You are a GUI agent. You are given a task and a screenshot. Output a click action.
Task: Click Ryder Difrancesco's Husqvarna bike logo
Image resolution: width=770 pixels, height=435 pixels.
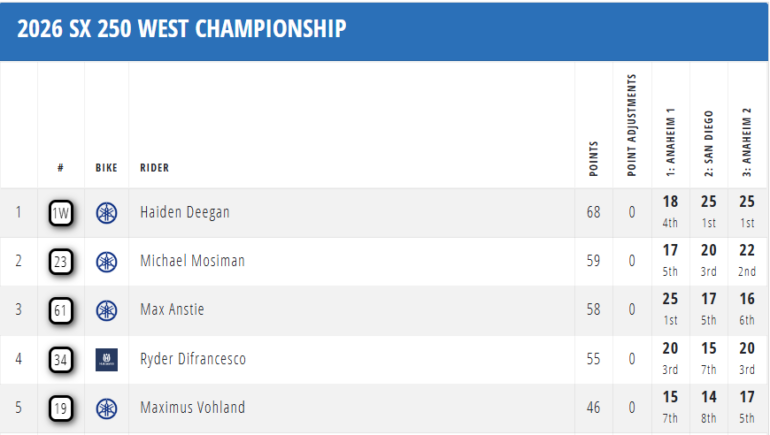coord(106,359)
